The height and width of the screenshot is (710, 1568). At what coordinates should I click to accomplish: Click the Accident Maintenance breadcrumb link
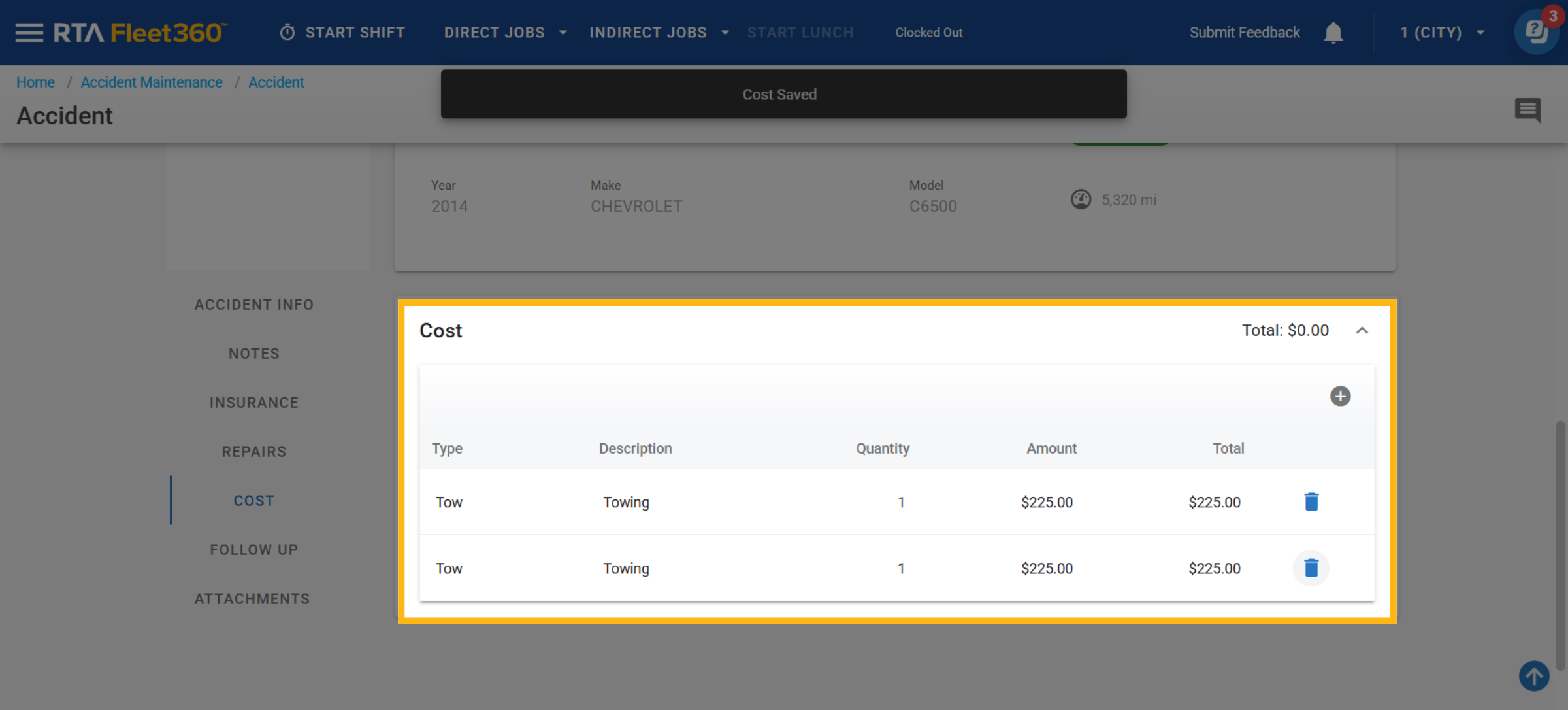(152, 82)
